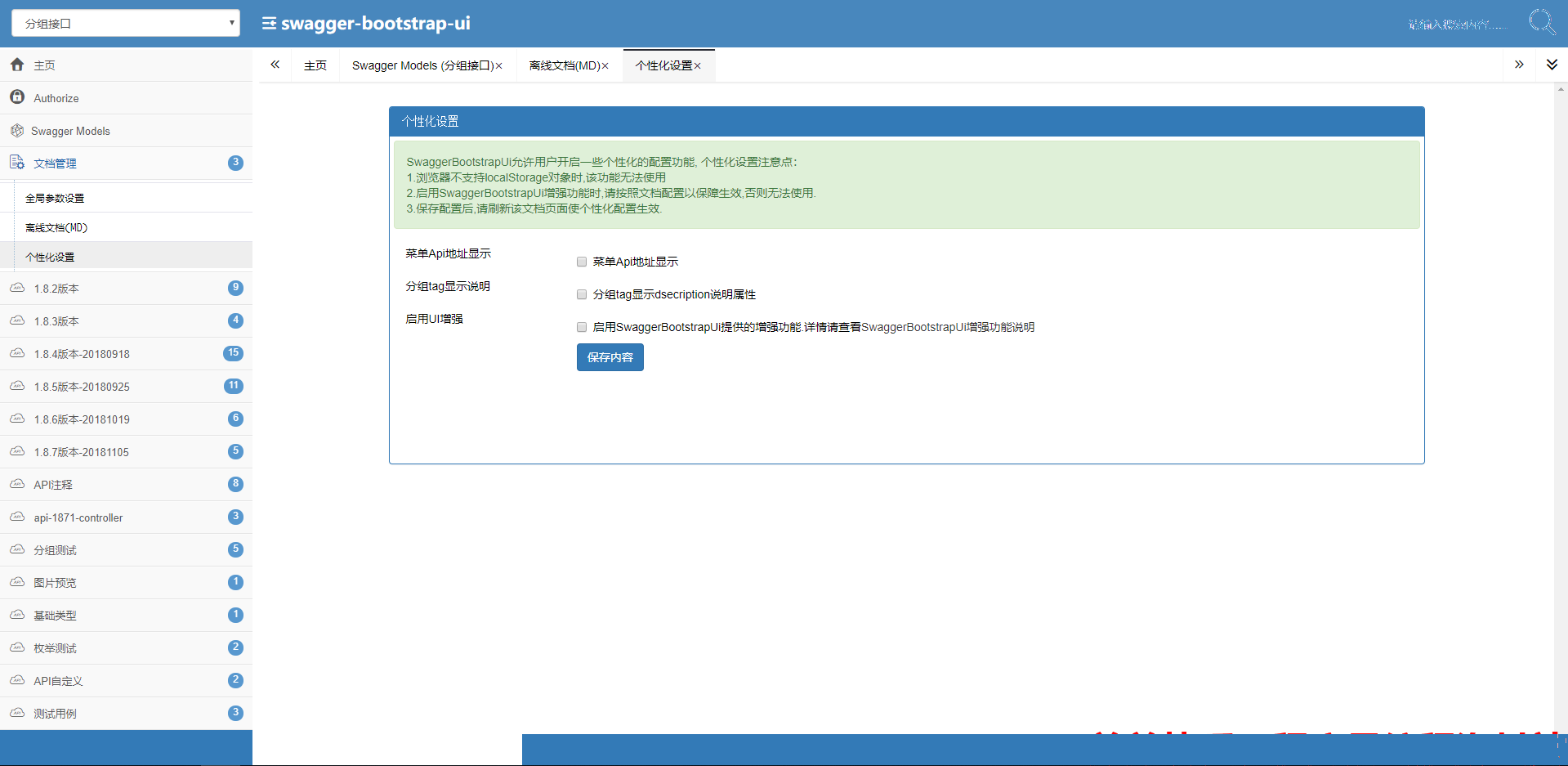Close the 离线文档(MD) tab
This screenshot has width=1568, height=766.
605,66
